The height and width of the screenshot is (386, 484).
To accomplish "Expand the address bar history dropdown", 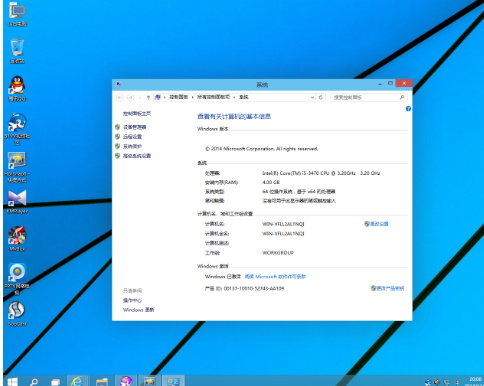I will [x=312, y=97].
